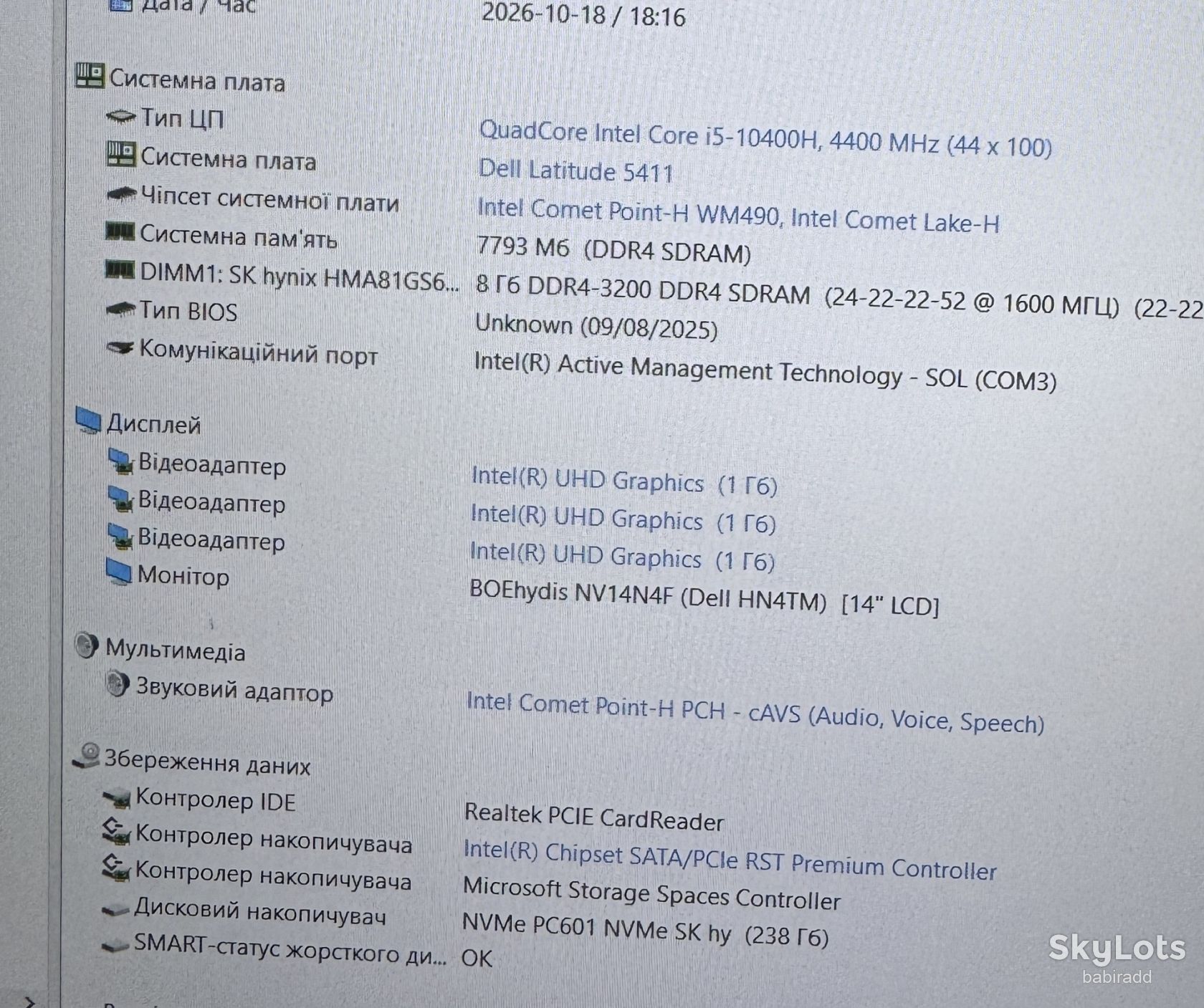The image size is (1204, 1008).
Task: Click the Дисковий накопичувач drive icon
Action: tap(115, 910)
